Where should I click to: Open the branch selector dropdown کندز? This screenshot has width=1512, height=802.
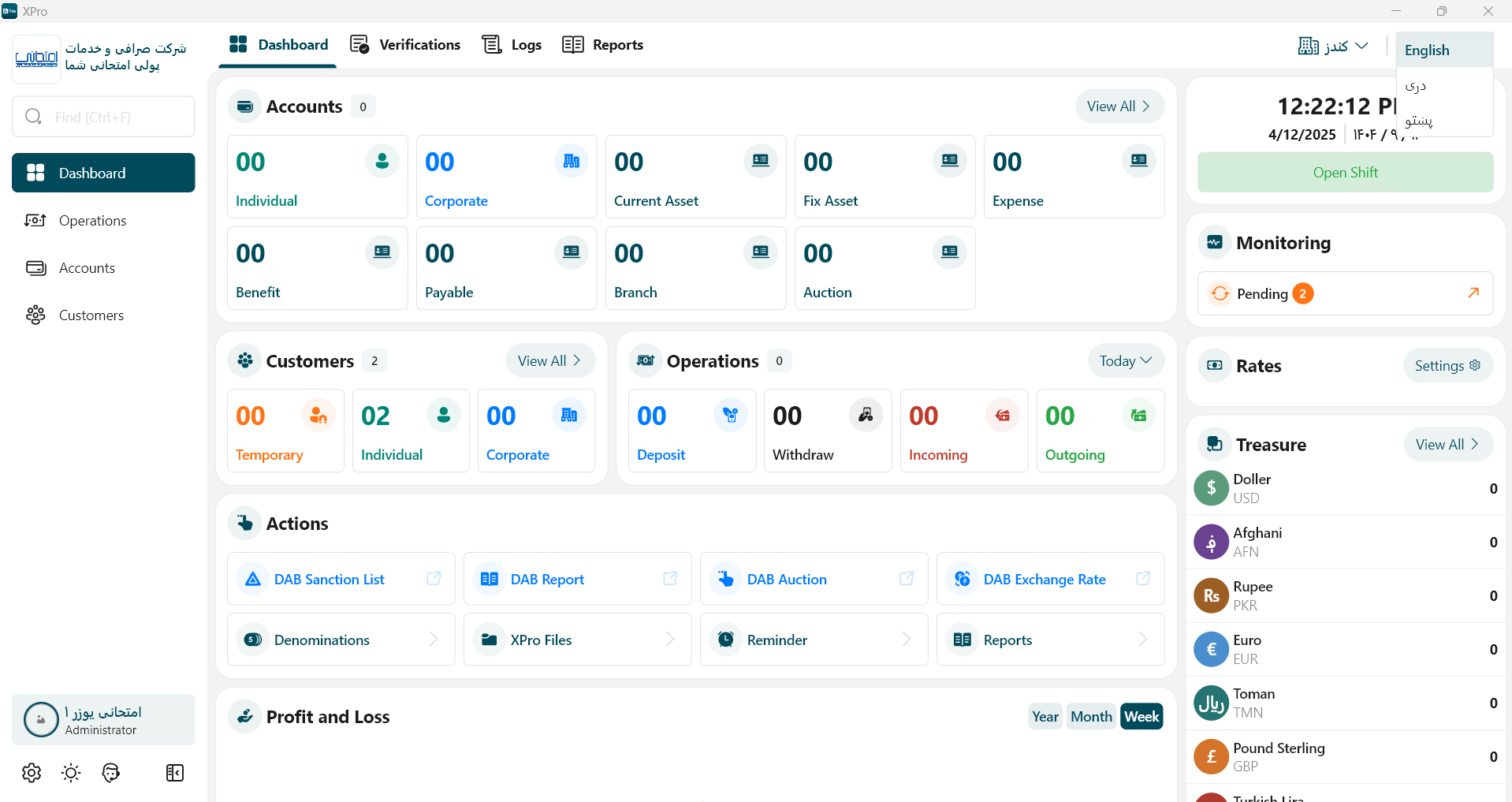pyautogui.click(x=1333, y=46)
